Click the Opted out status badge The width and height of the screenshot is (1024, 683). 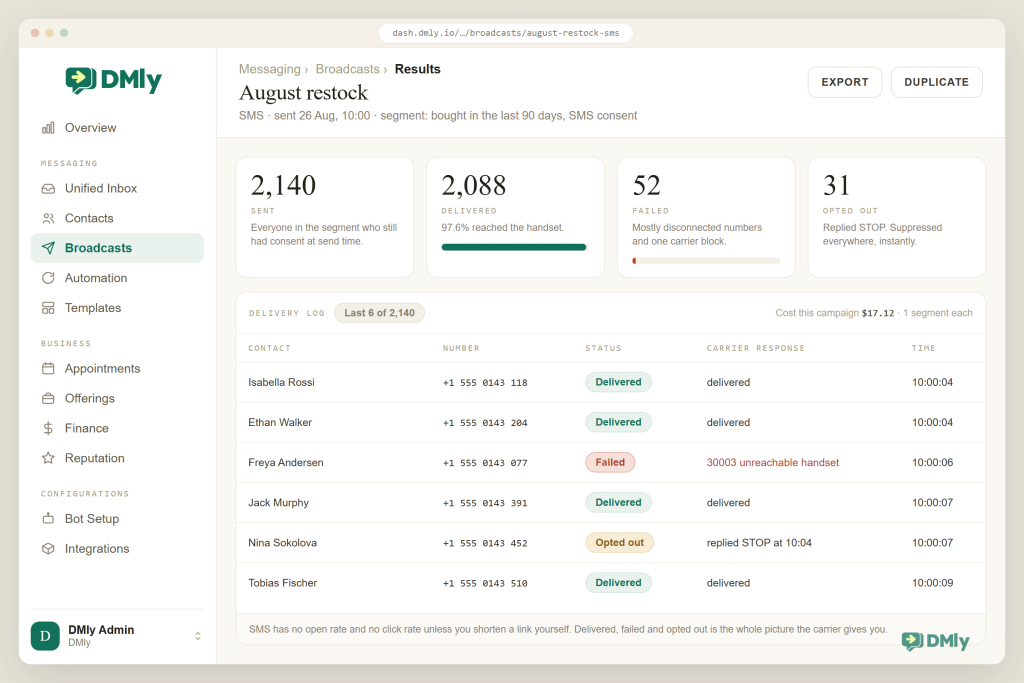(x=619, y=543)
